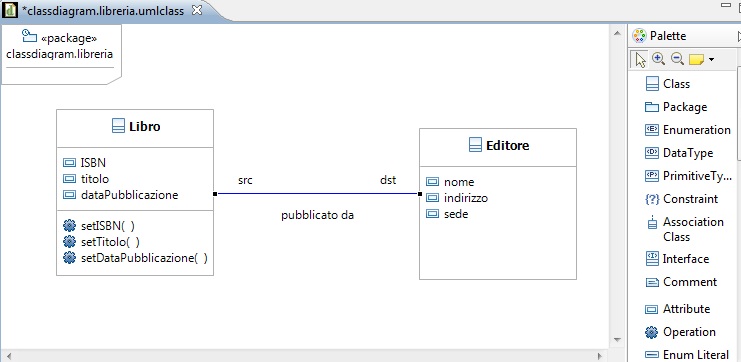Click the zoom in magnifier tool
This screenshot has width=741, height=362.
click(658, 59)
